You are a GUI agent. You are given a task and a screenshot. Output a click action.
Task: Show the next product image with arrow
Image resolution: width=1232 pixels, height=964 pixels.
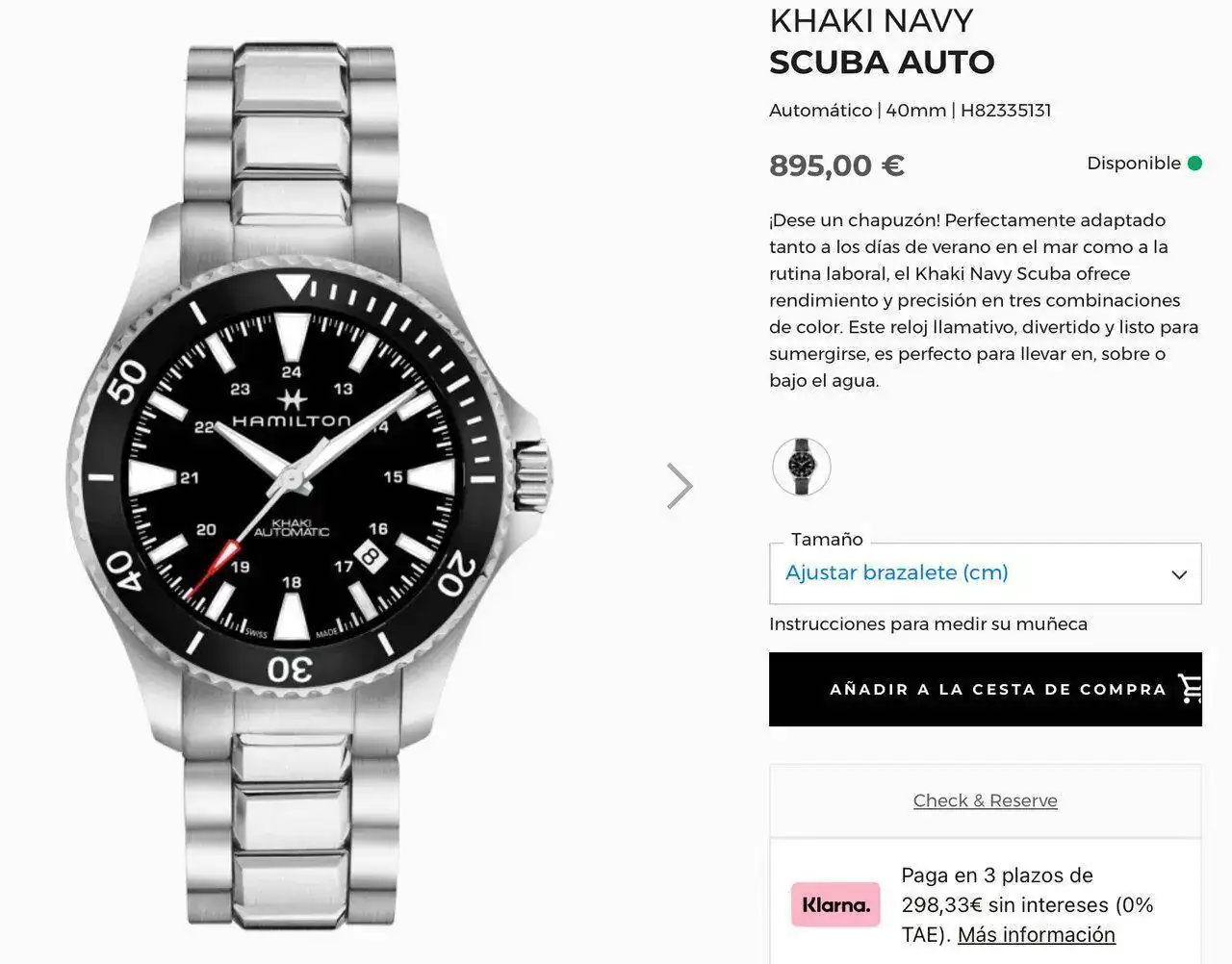(x=680, y=486)
